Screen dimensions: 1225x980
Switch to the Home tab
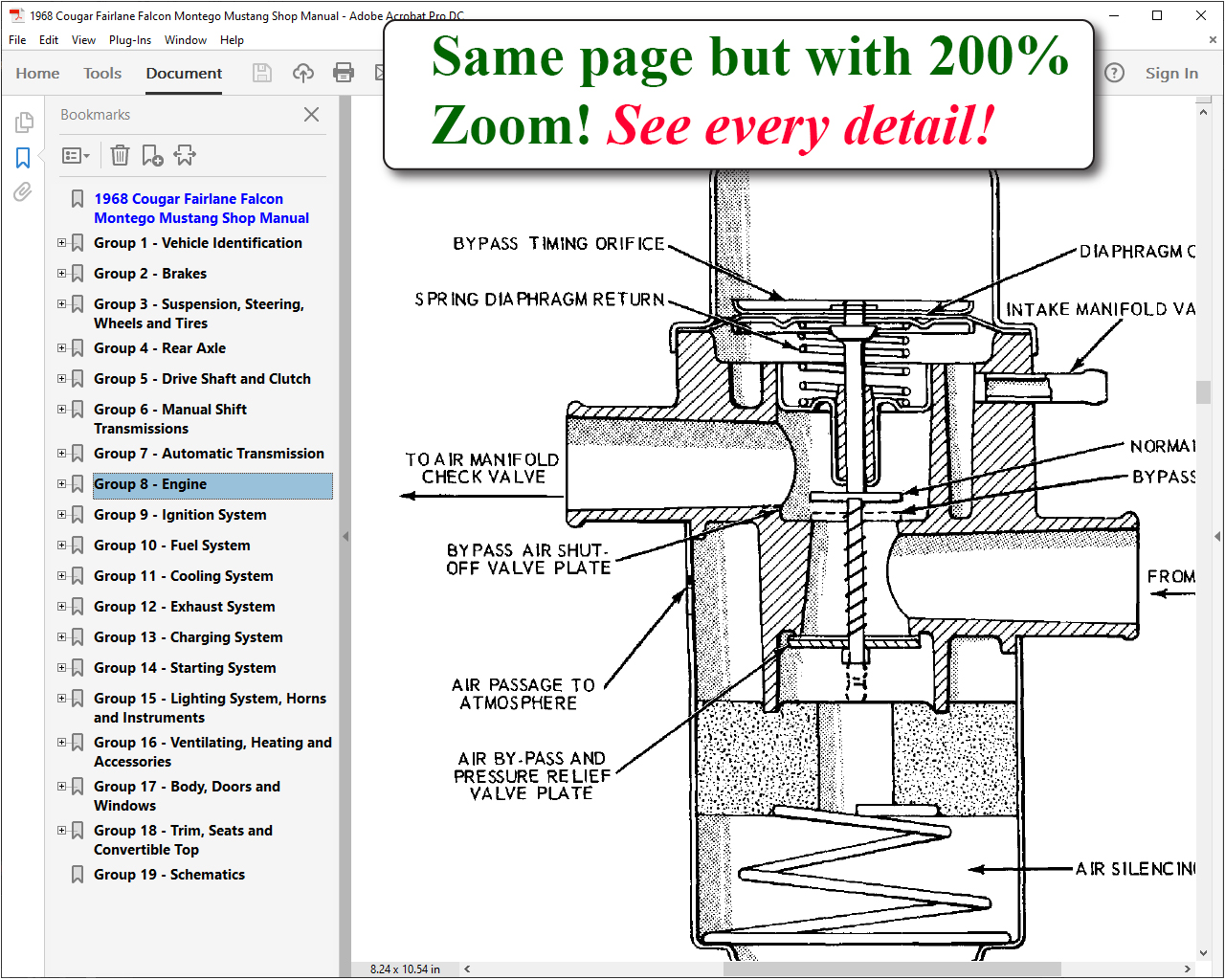(x=37, y=73)
